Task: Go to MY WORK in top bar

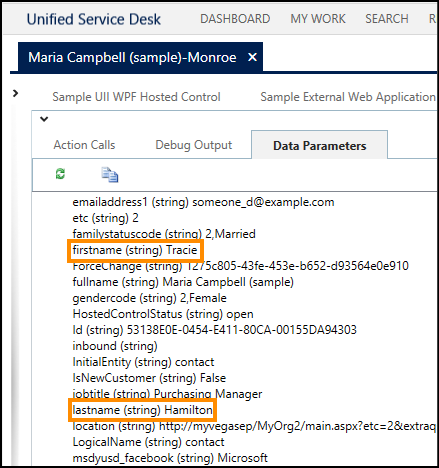Action: tap(318, 19)
